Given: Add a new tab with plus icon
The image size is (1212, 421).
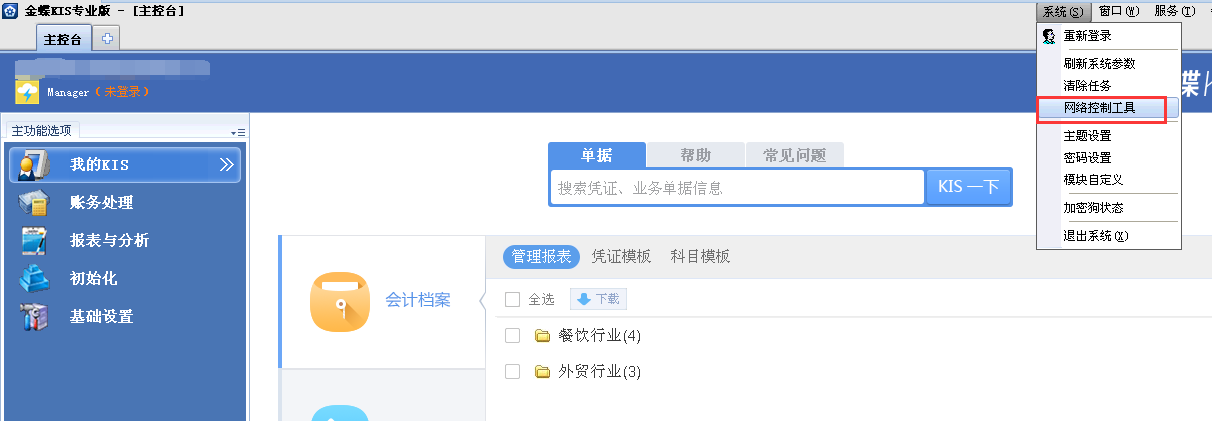Looking at the screenshot, I should (x=107, y=39).
